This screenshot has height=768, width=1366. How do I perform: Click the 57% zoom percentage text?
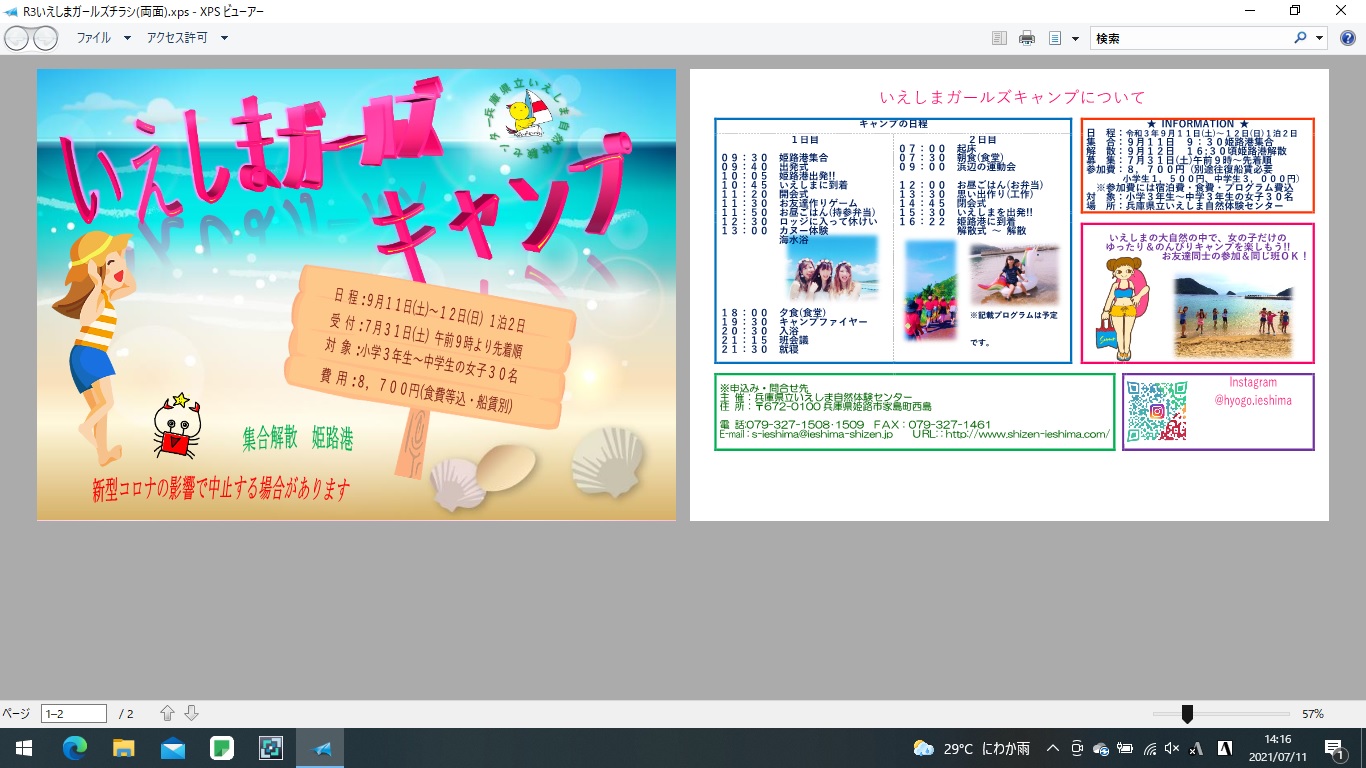pos(1312,714)
